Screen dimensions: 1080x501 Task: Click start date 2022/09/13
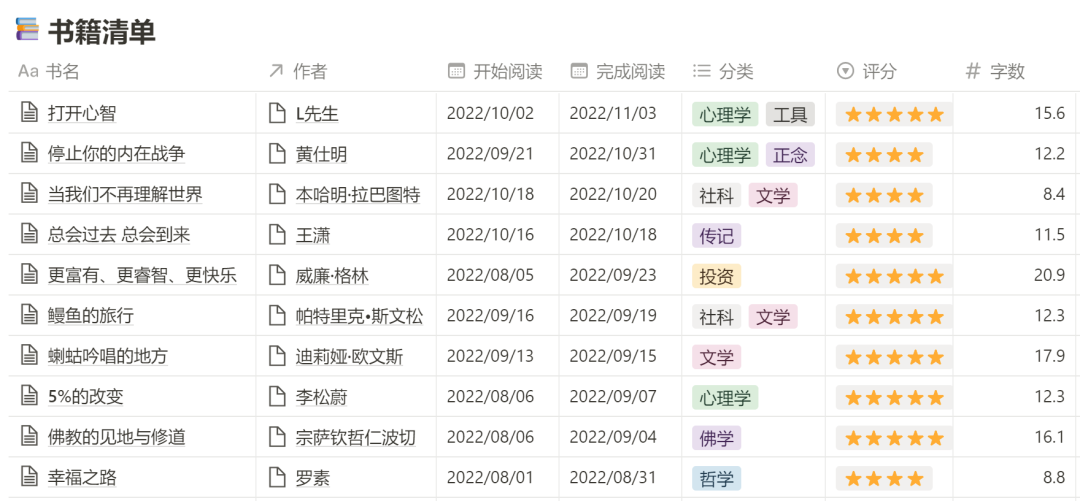490,357
